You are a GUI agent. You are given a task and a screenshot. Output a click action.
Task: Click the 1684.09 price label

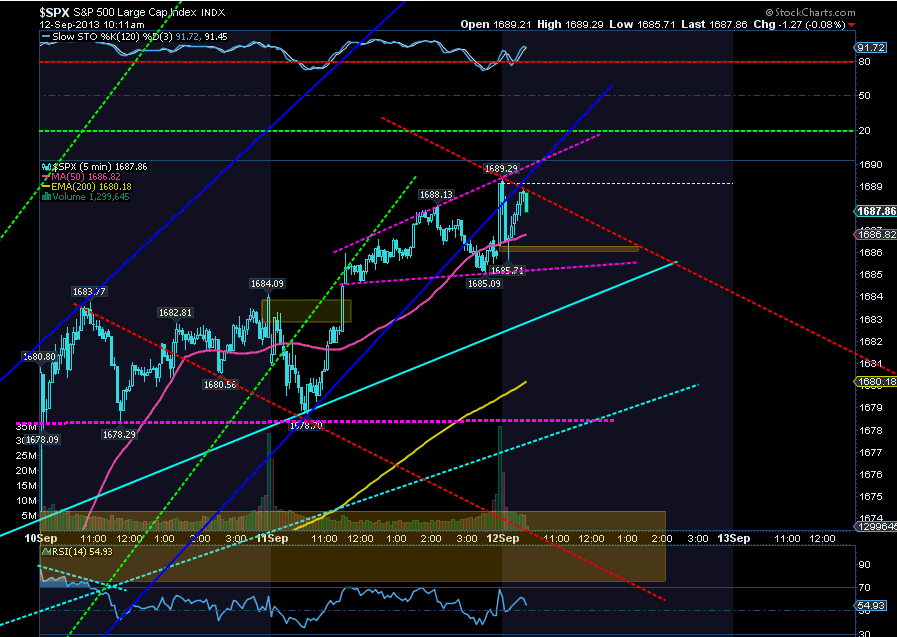coord(267,284)
